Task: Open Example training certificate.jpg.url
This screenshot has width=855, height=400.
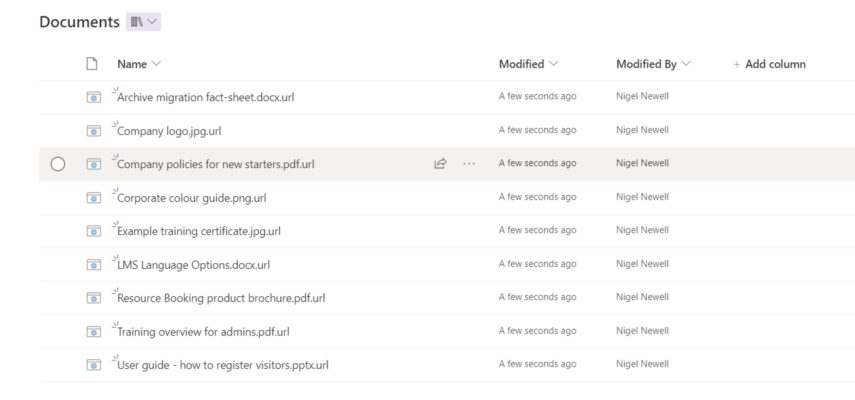Action: (x=198, y=231)
